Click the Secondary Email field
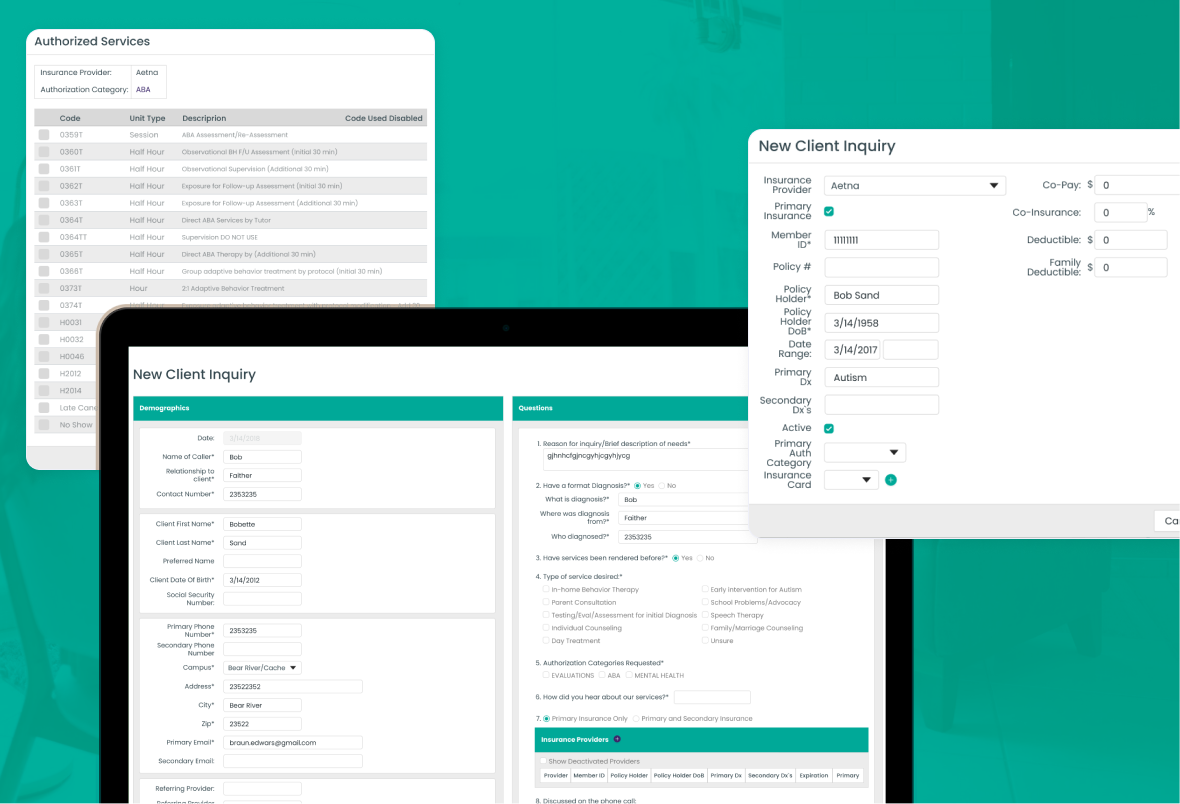The image size is (1180, 804). click(292, 761)
